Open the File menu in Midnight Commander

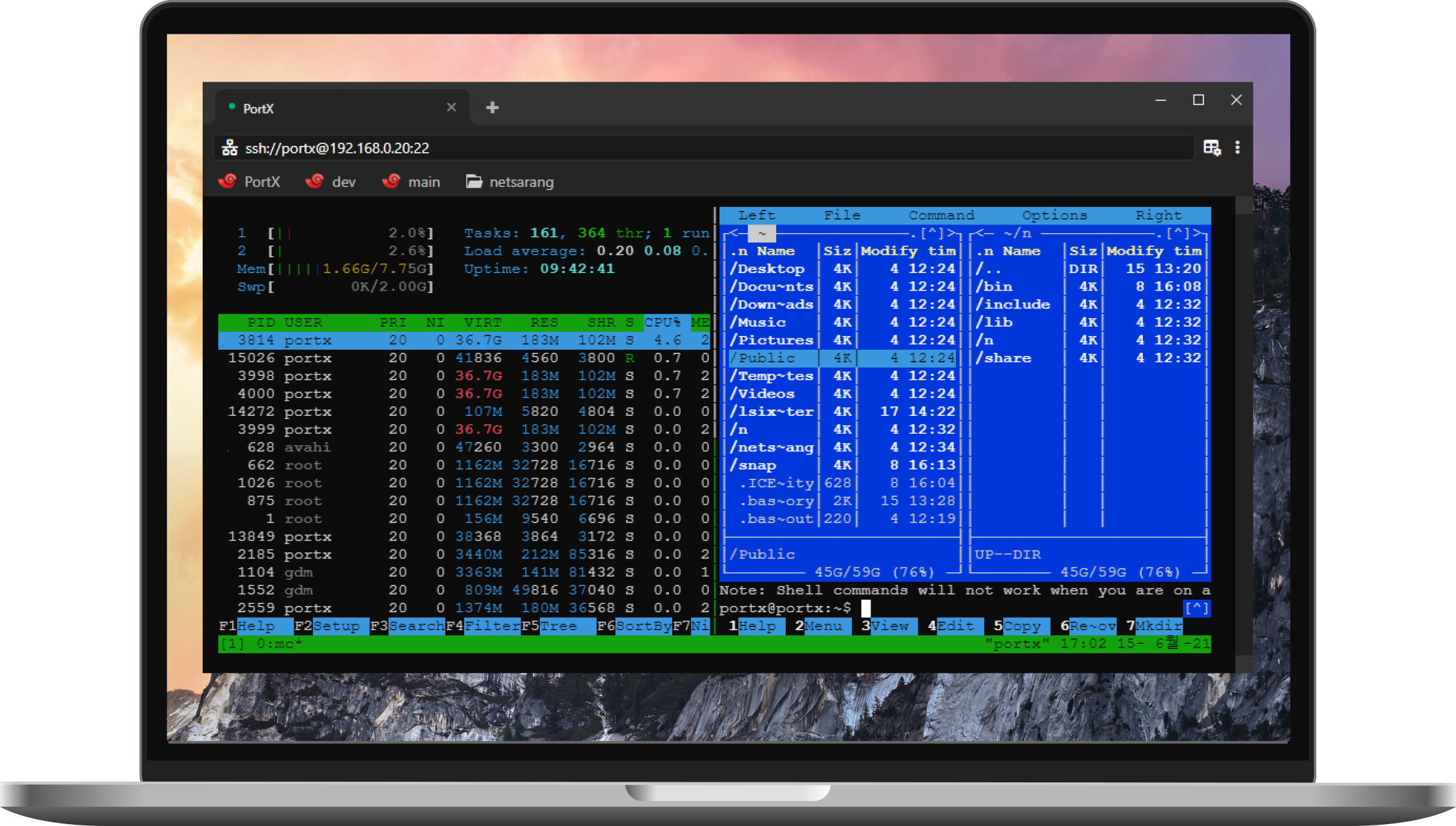click(x=842, y=215)
